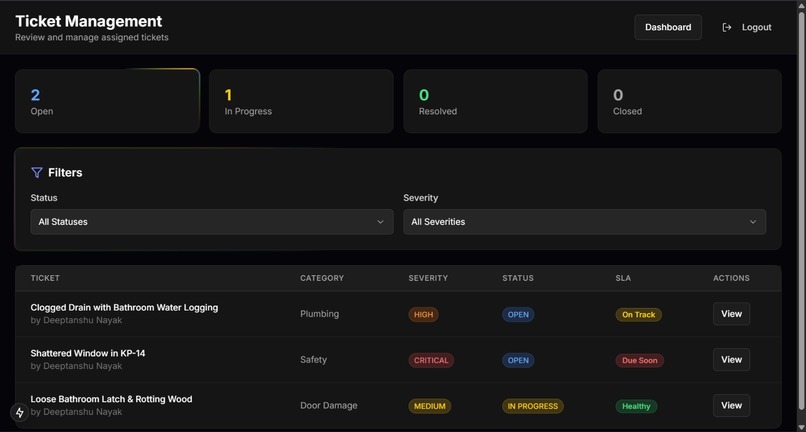This screenshot has width=806, height=432.
Task: Click the Severity filter label
Action: 420,198
